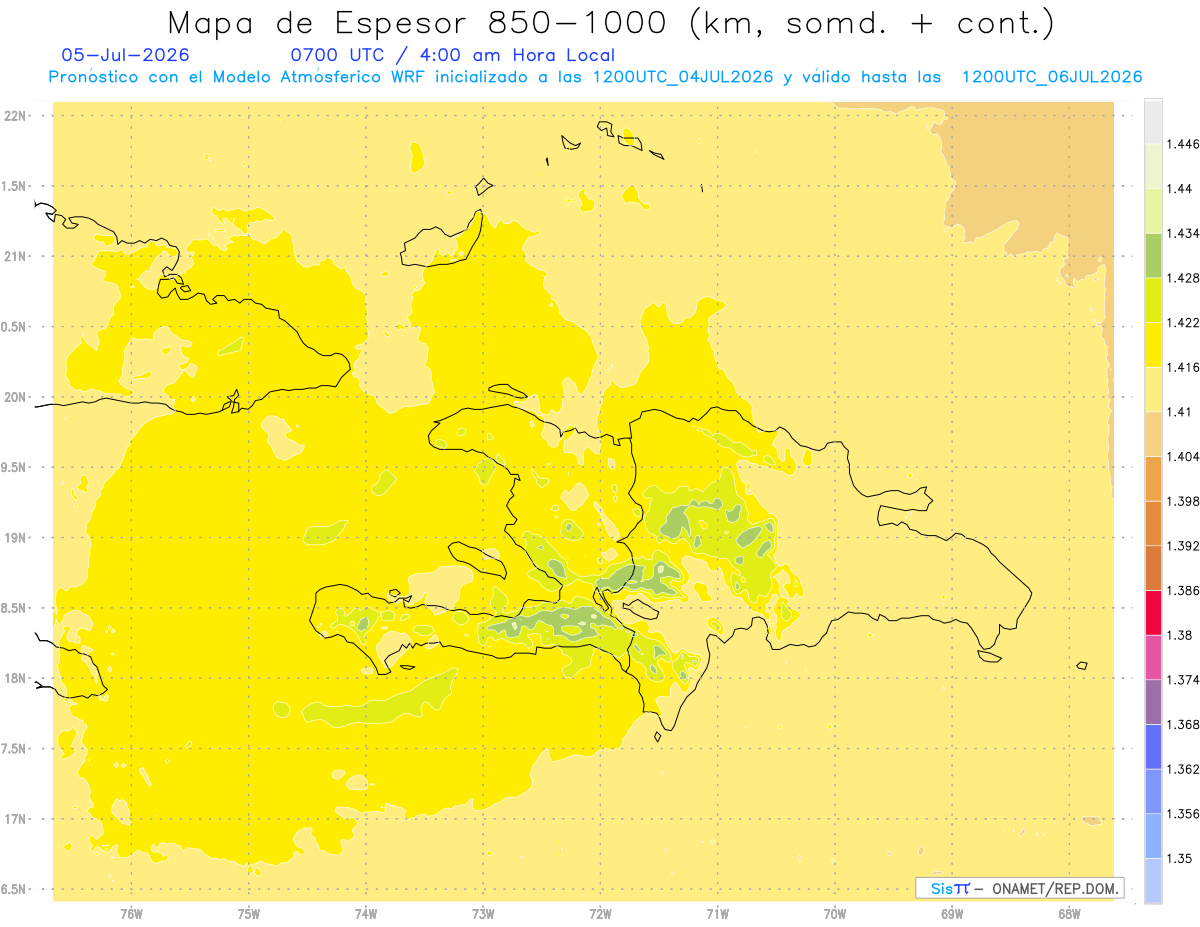Click the legend value '1.41'
This screenshot has height=927, width=1200.
tap(1178, 412)
